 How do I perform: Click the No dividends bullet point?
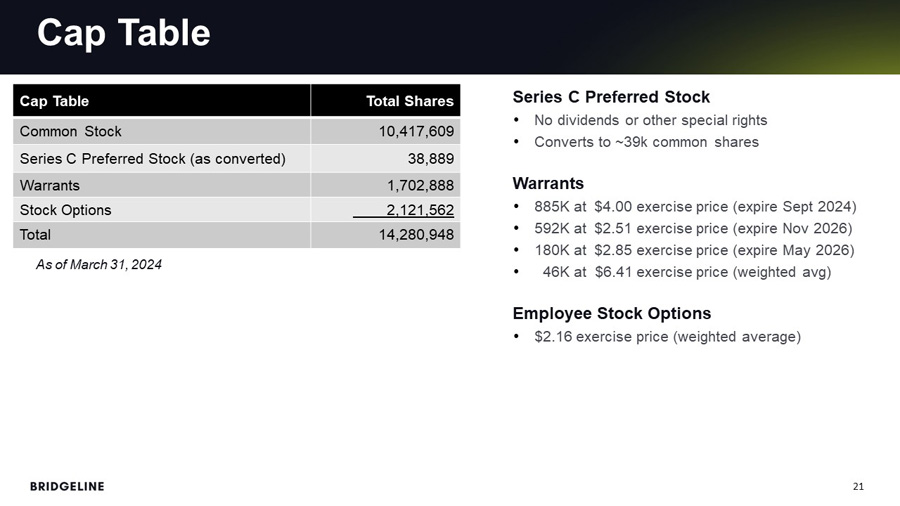pyautogui.click(x=650, y=120)
